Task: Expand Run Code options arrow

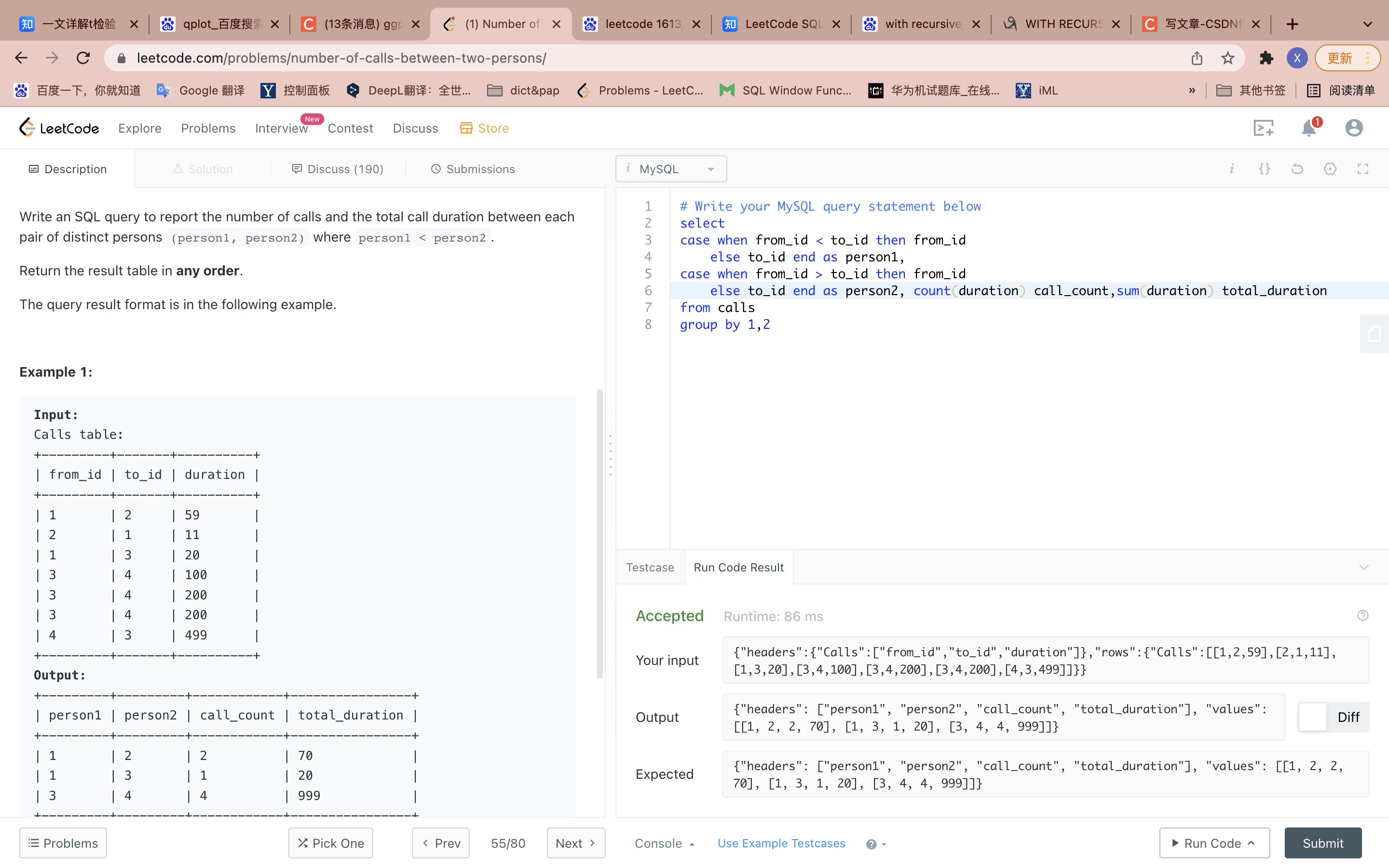Action: (x=1252, y=843)
